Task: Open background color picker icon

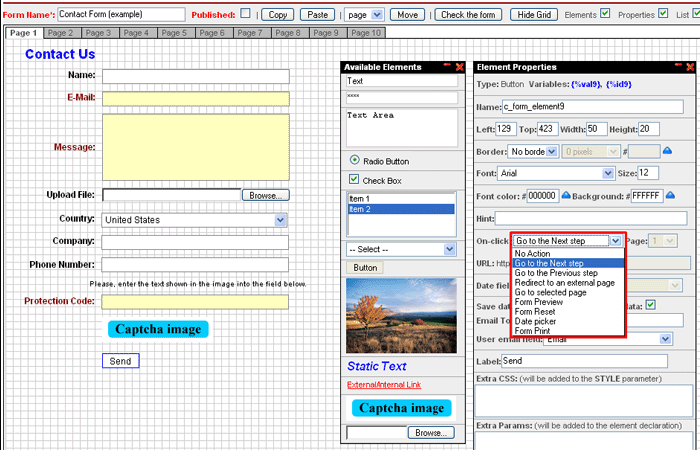Action: (670, 195)
